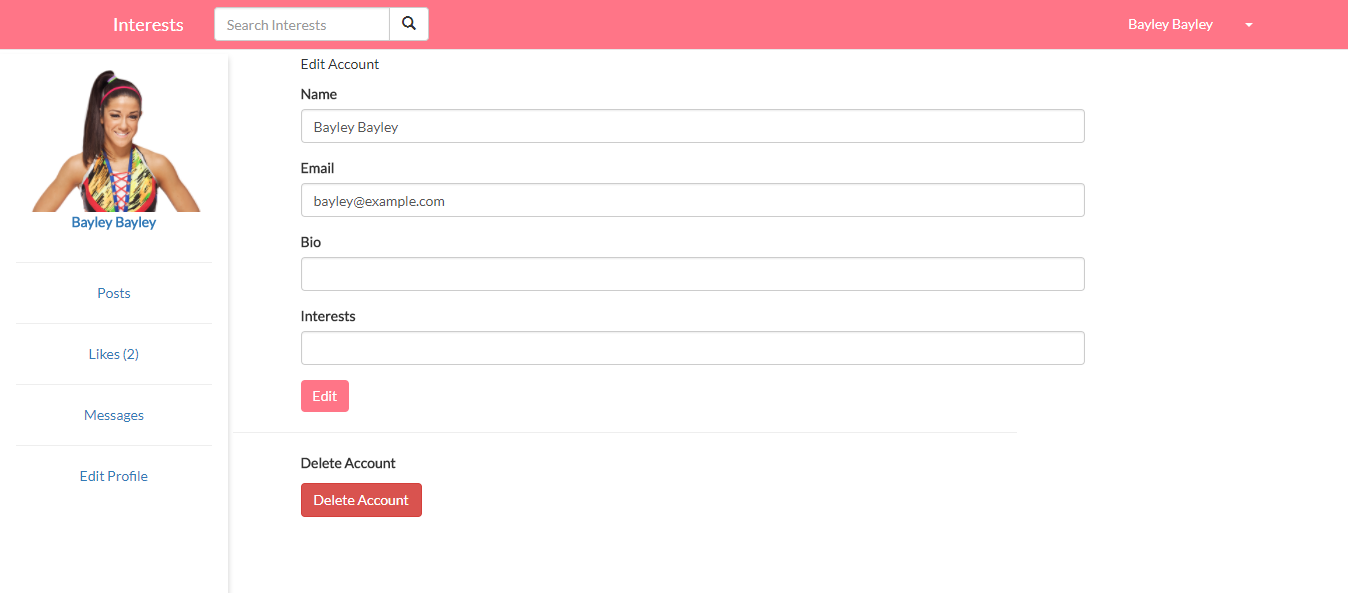Click the Email text field
1348x593 pixels.
(692, 200)
